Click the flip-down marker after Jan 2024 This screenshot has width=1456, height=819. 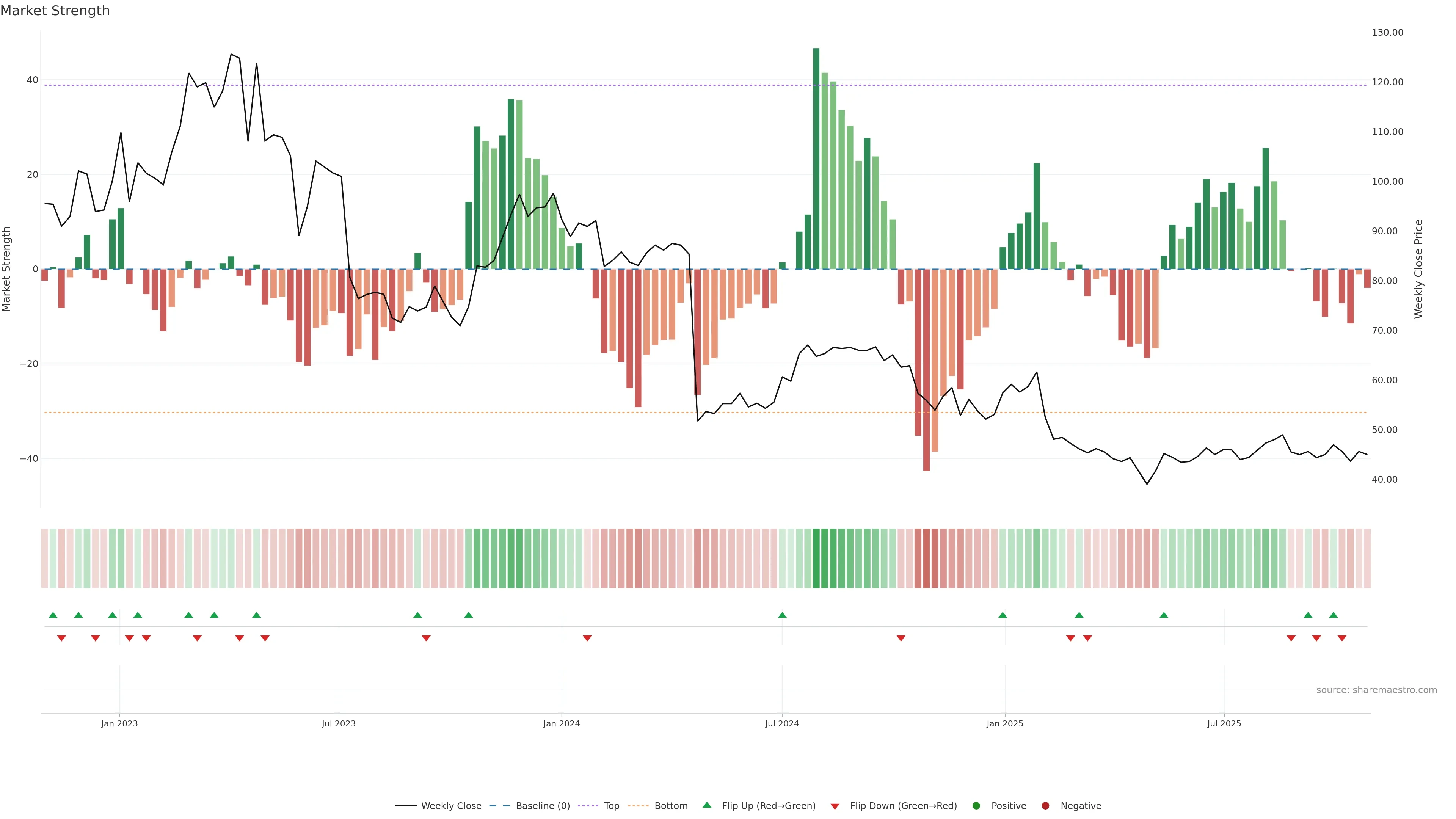click(587, 638)
